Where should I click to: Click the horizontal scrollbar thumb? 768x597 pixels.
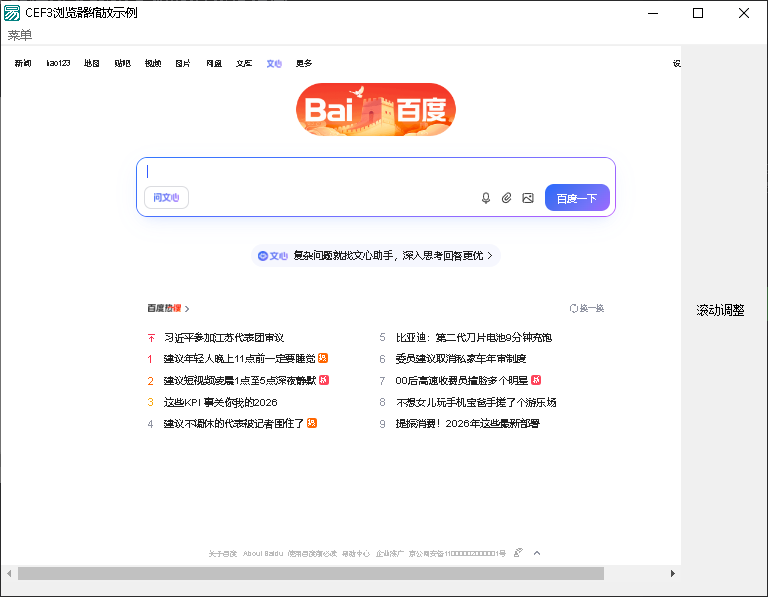coord(310,574)
